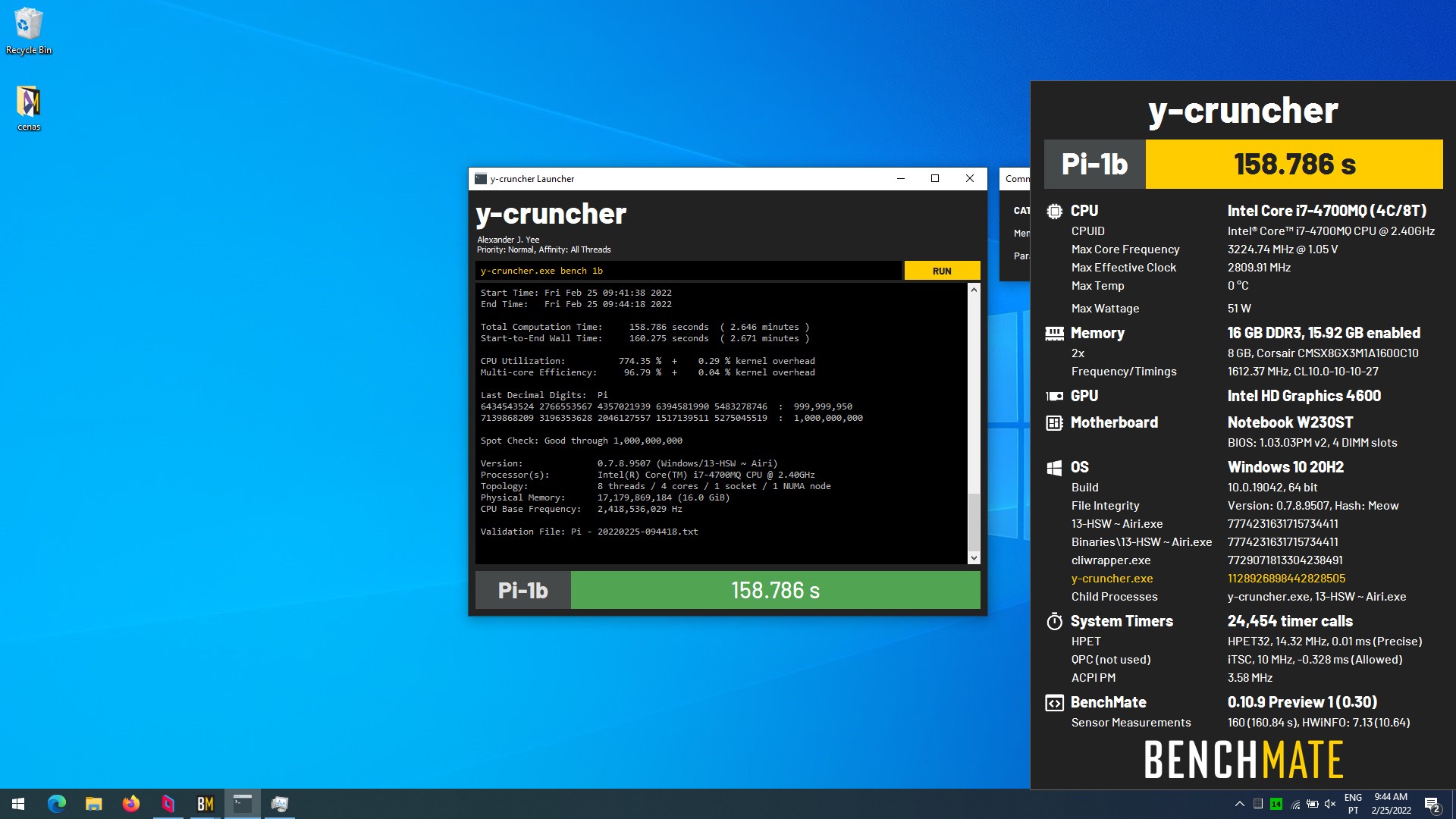This screenshot has height=819, width=1456.
Task: Click the green 158.786 s result bar
Action: [x=775, y=590]
